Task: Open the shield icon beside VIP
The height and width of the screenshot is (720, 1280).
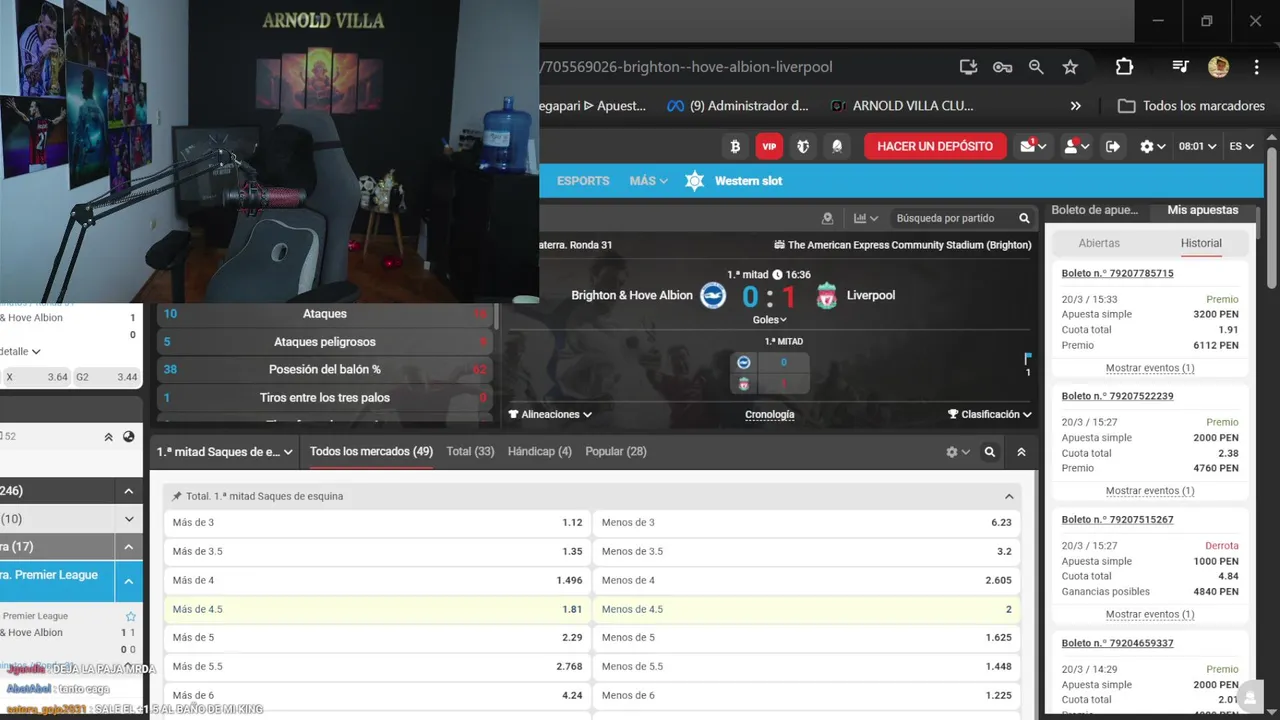Action: 803,146
